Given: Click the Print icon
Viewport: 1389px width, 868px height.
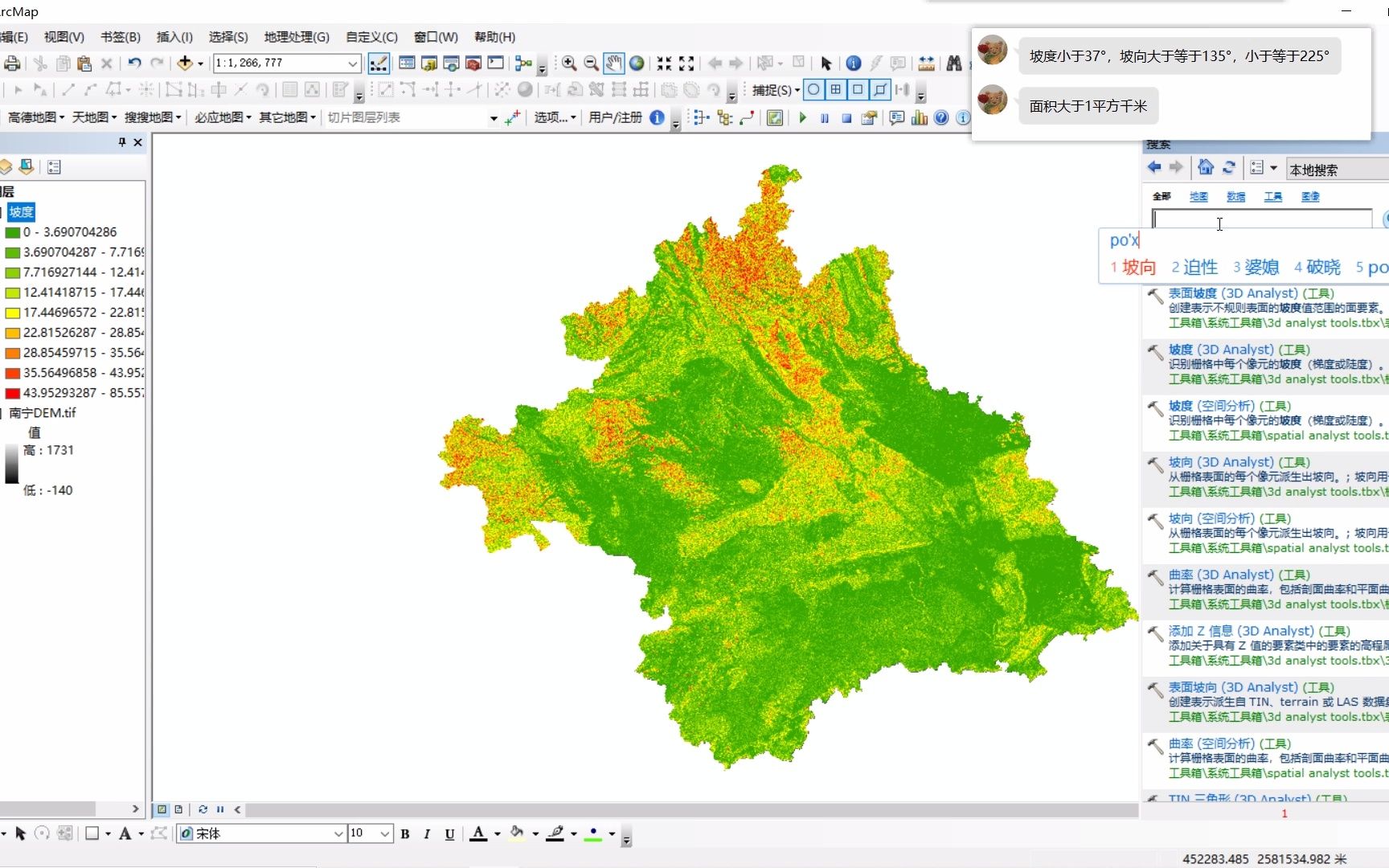Looking at the screenshot, I should [12, 63].
